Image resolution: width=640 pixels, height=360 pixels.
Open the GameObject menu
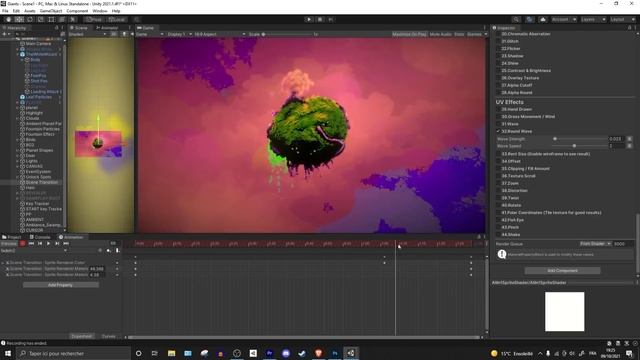click(x=51, y=11)
